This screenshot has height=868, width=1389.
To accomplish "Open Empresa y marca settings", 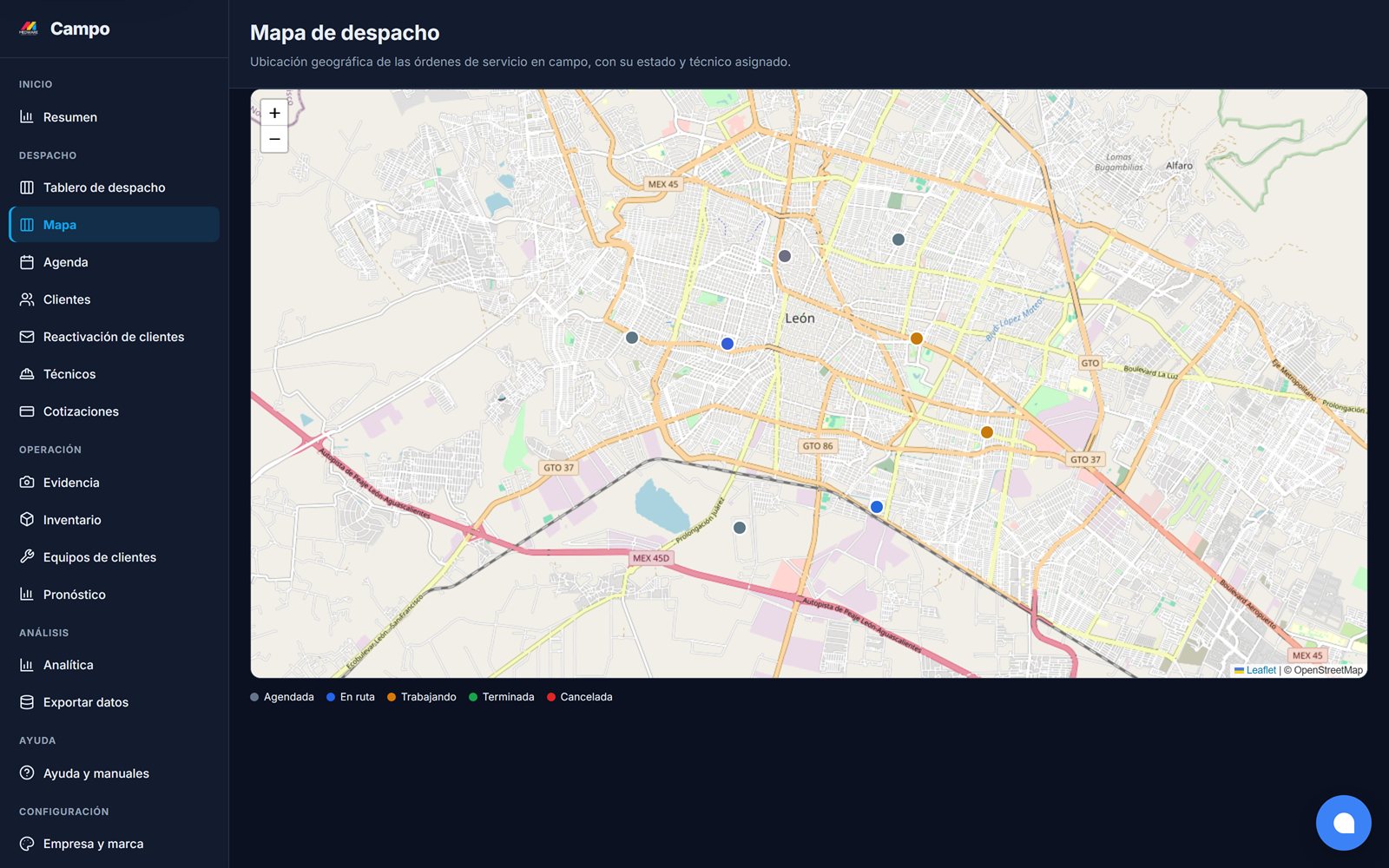I will coord(114,844).
